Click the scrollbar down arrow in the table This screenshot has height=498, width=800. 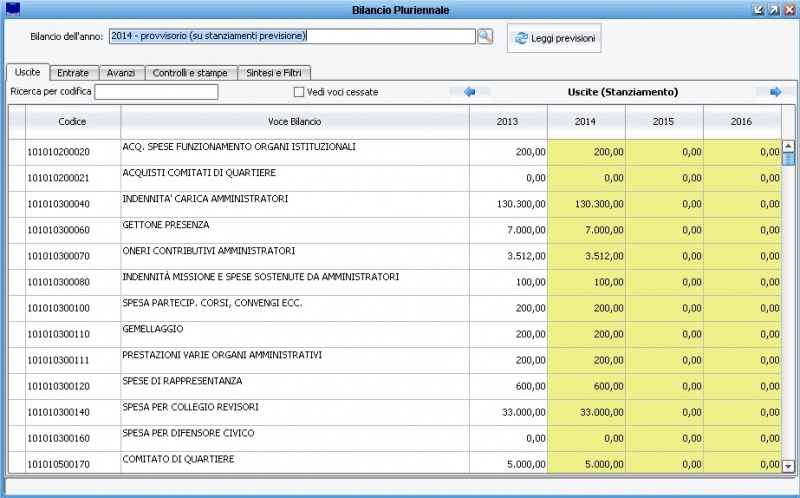tap(788, 466)
